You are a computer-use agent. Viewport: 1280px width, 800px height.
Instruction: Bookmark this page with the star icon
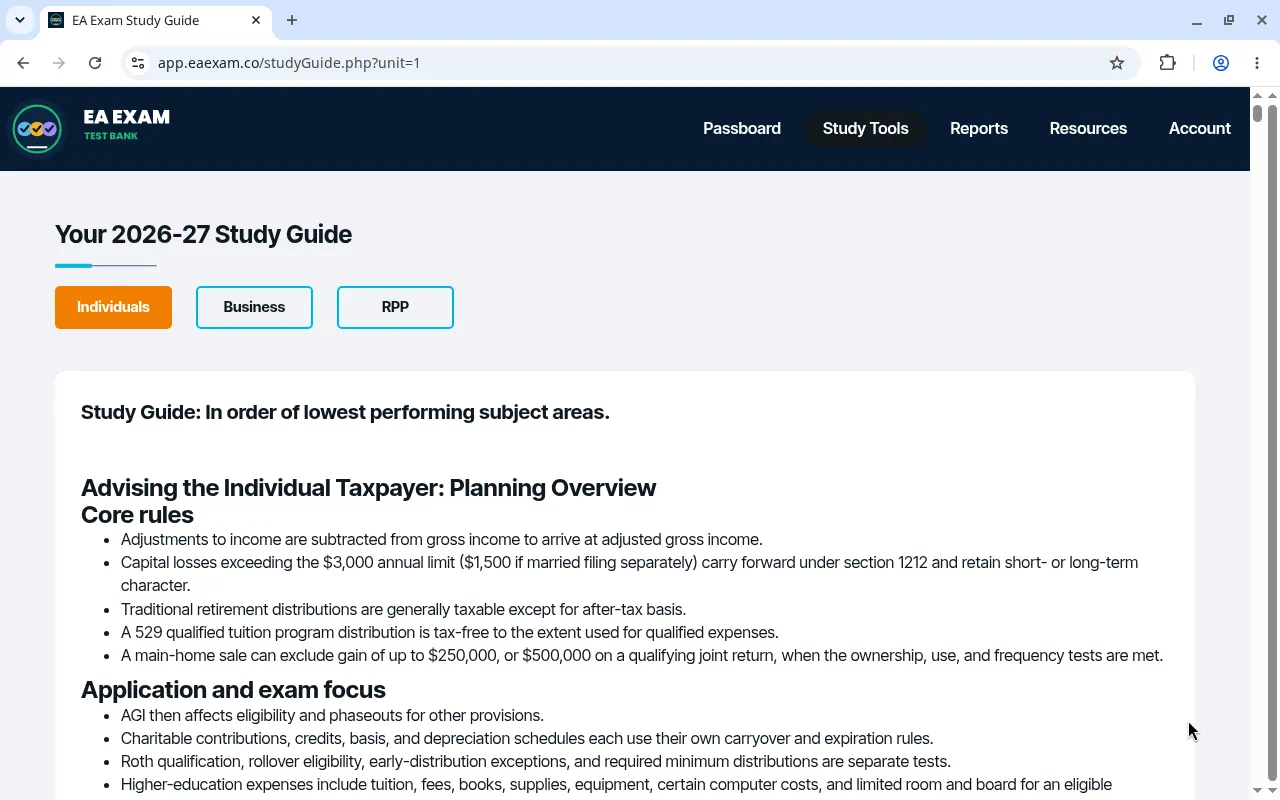point(1117,63)
